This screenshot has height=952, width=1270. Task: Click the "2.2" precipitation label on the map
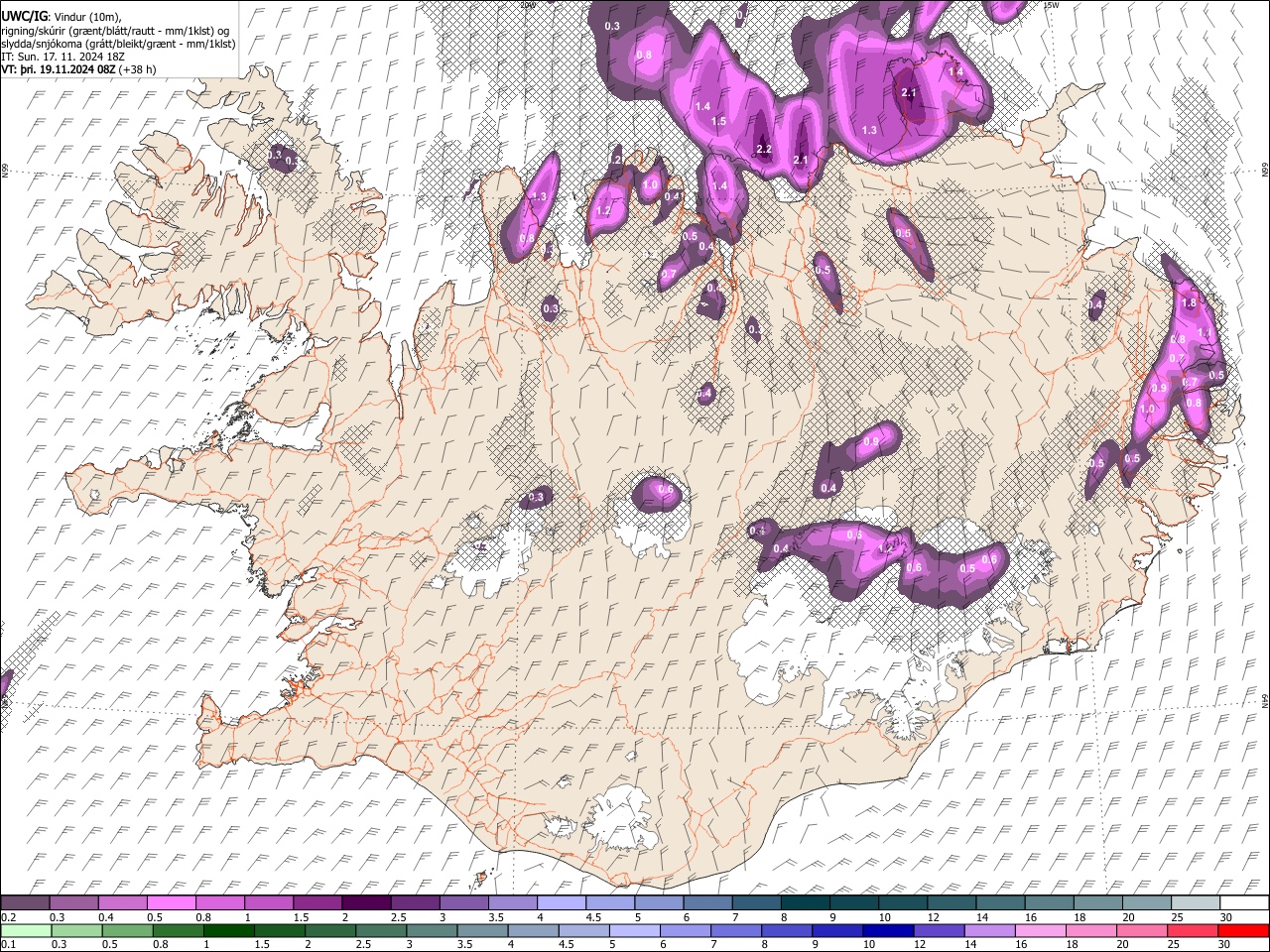pos(763,150)
